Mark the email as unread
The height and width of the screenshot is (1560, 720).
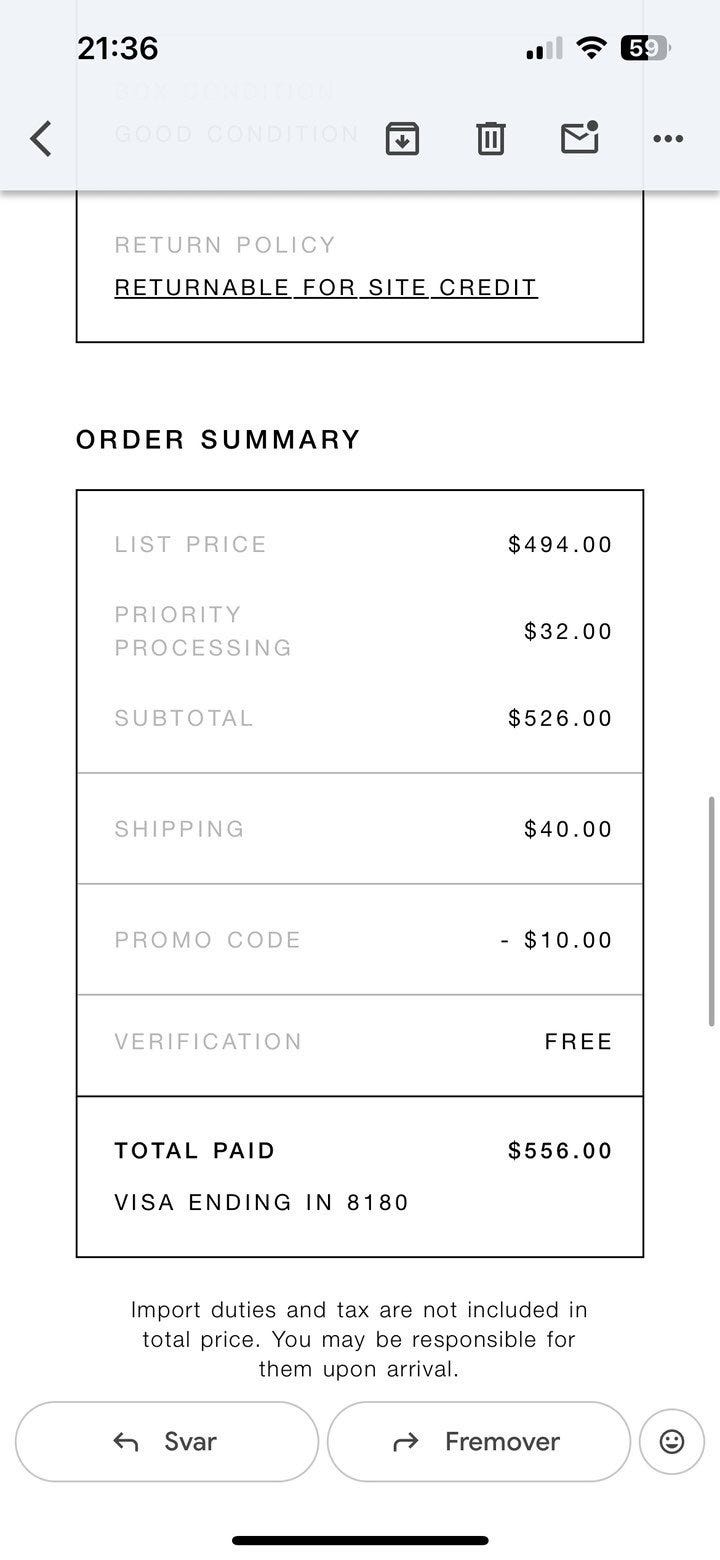point(580,138)
